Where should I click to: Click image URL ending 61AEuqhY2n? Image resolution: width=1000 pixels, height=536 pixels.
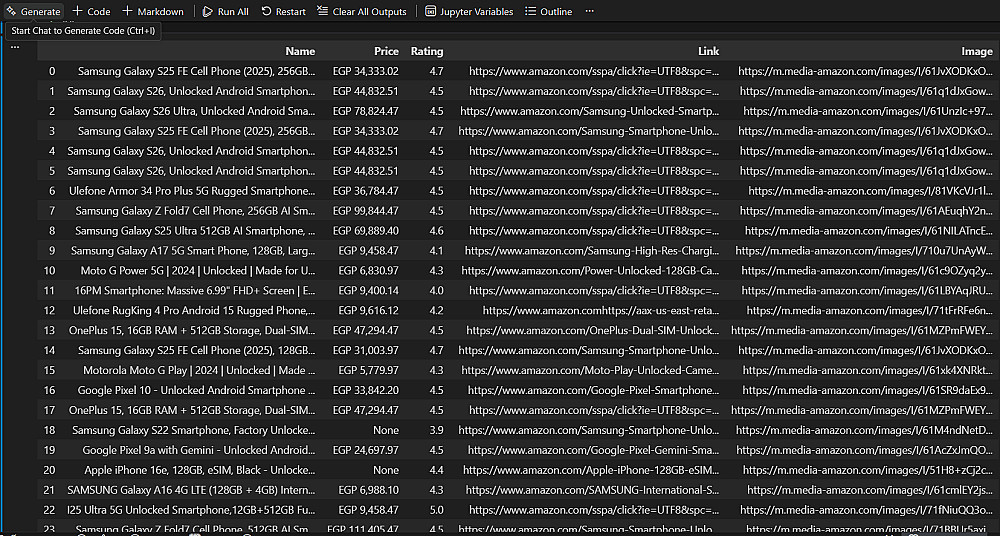click(x=867, y=211)
